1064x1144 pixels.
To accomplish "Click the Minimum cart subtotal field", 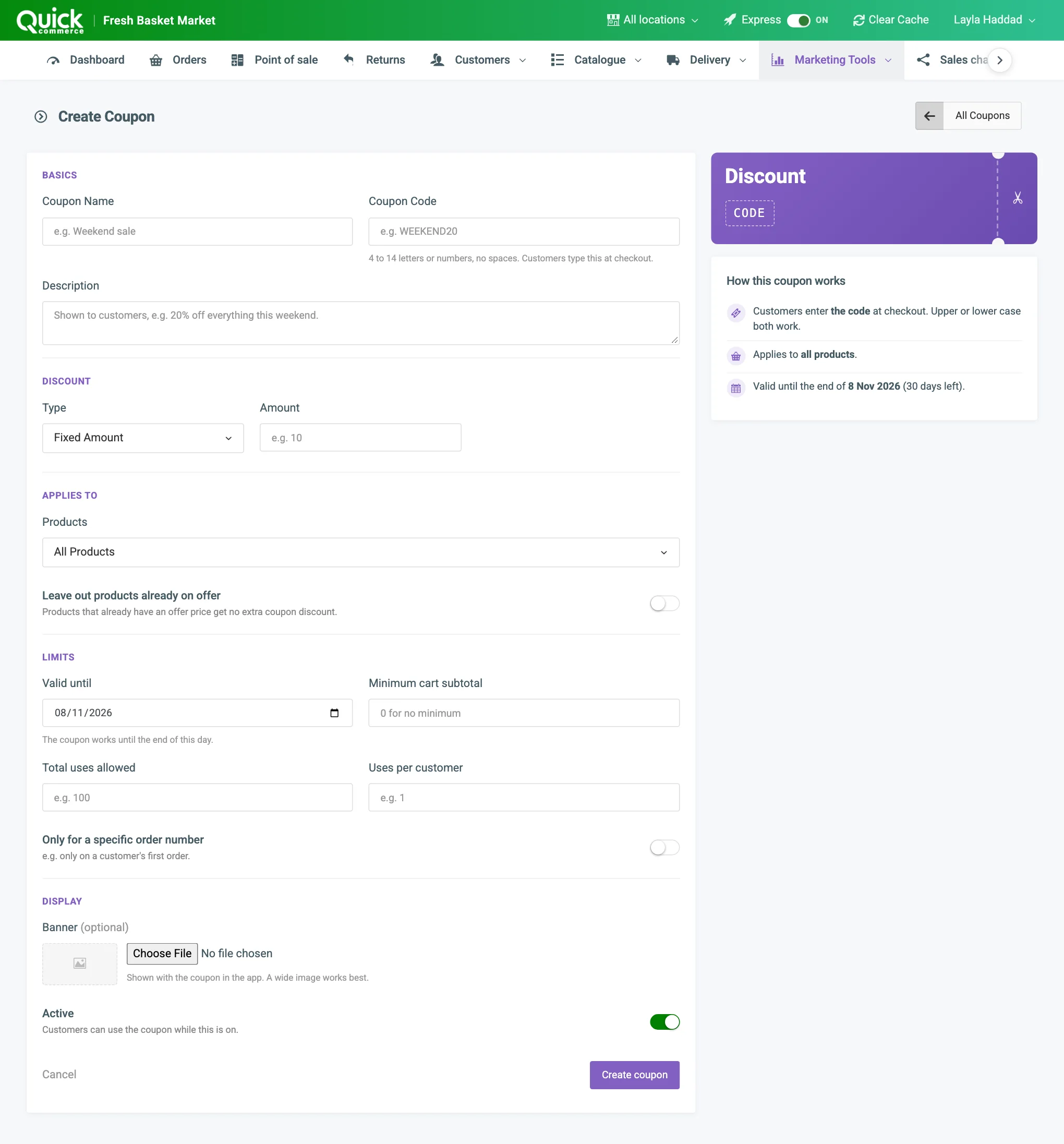I will (524, 713).
